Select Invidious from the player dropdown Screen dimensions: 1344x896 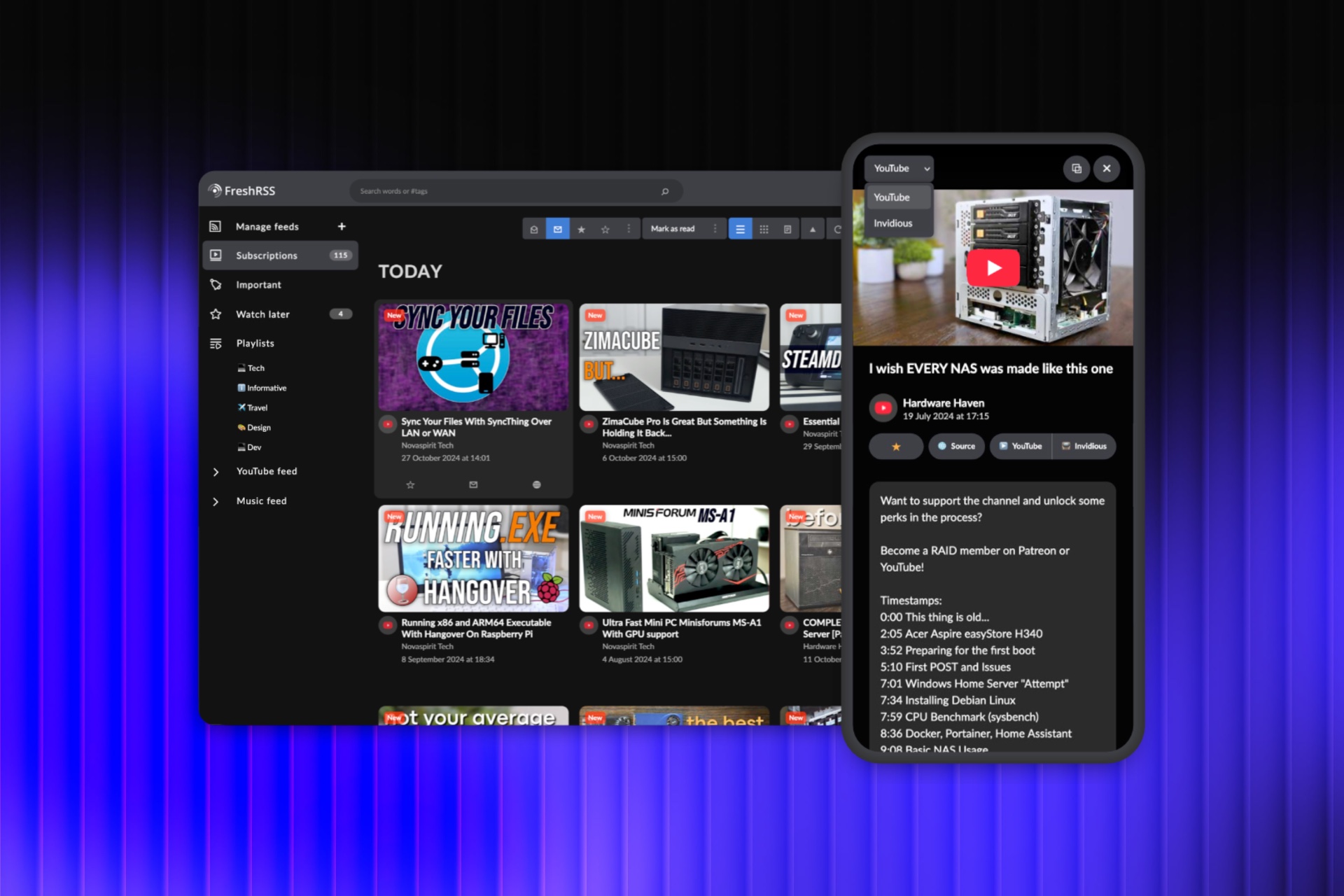[x=892, y=223]
